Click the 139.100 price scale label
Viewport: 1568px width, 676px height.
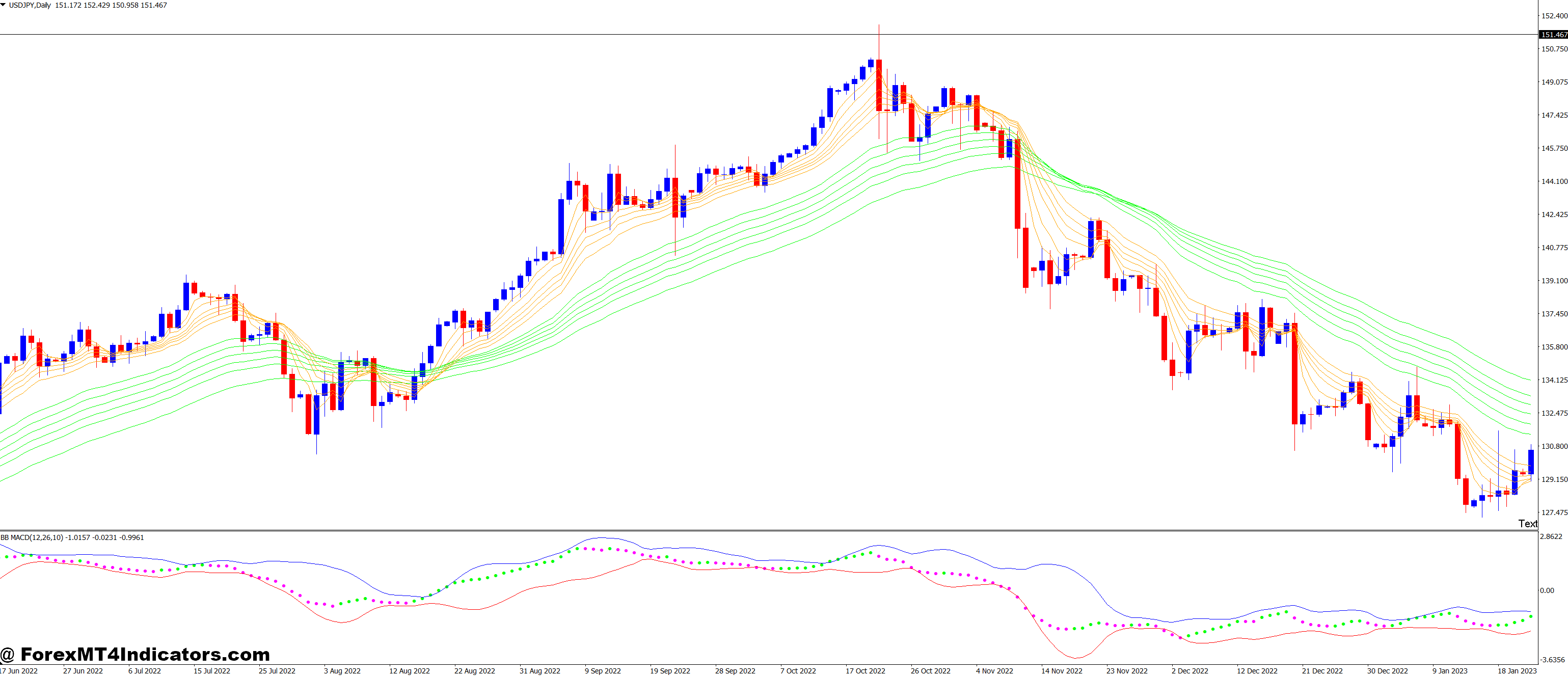click(1554, 281)
